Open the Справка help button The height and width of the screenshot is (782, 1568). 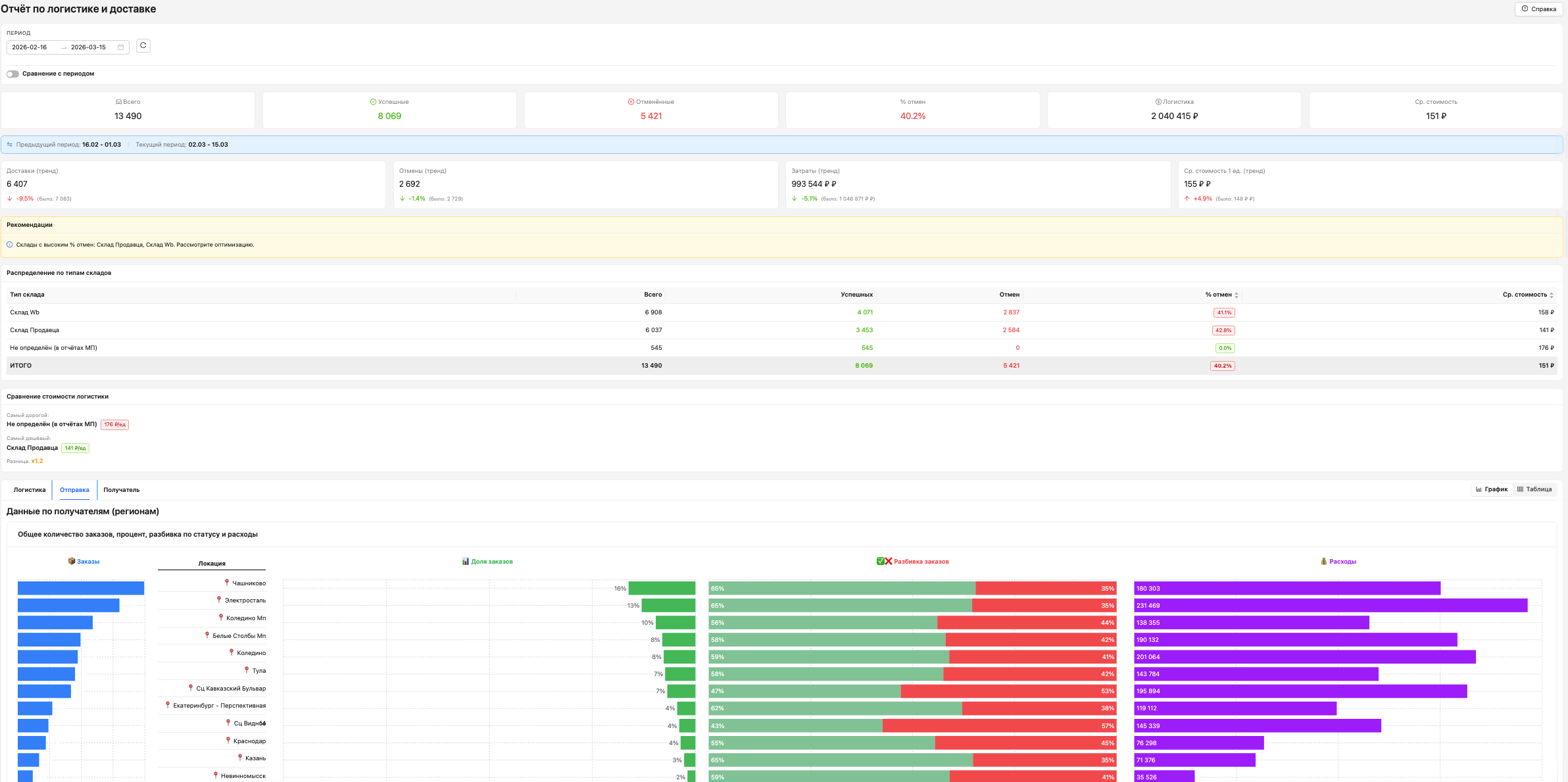pyautogui.click(x=1538, y=9)
